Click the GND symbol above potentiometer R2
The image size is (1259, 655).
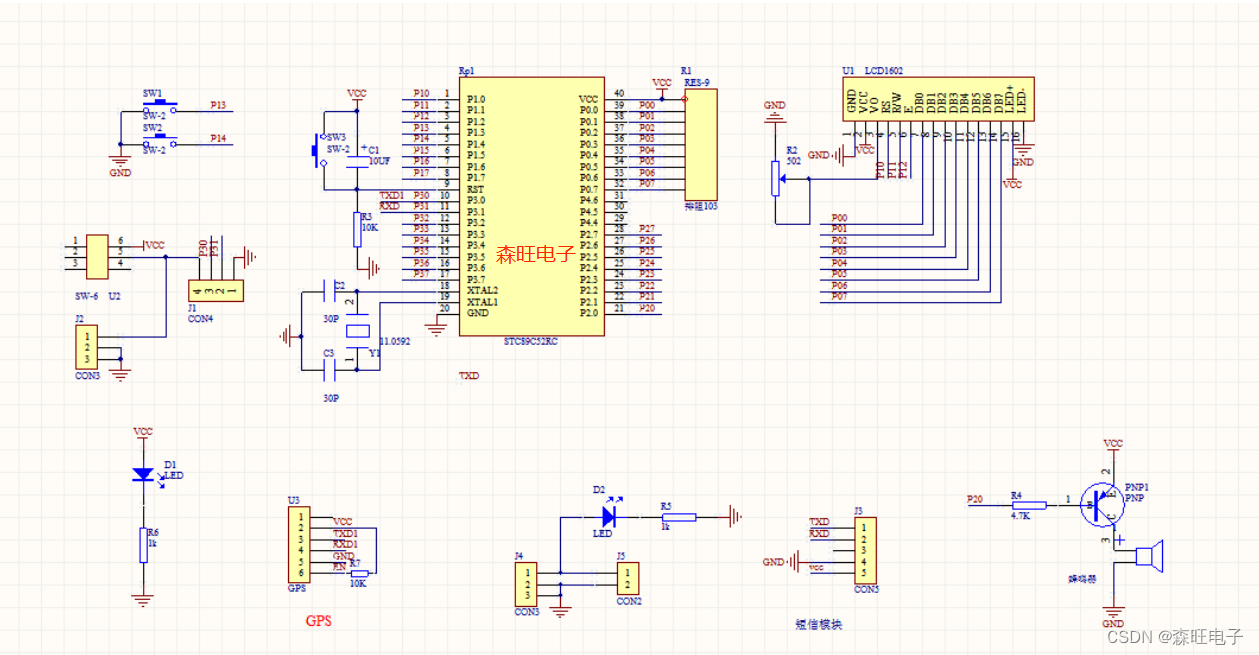click(775, 111)
